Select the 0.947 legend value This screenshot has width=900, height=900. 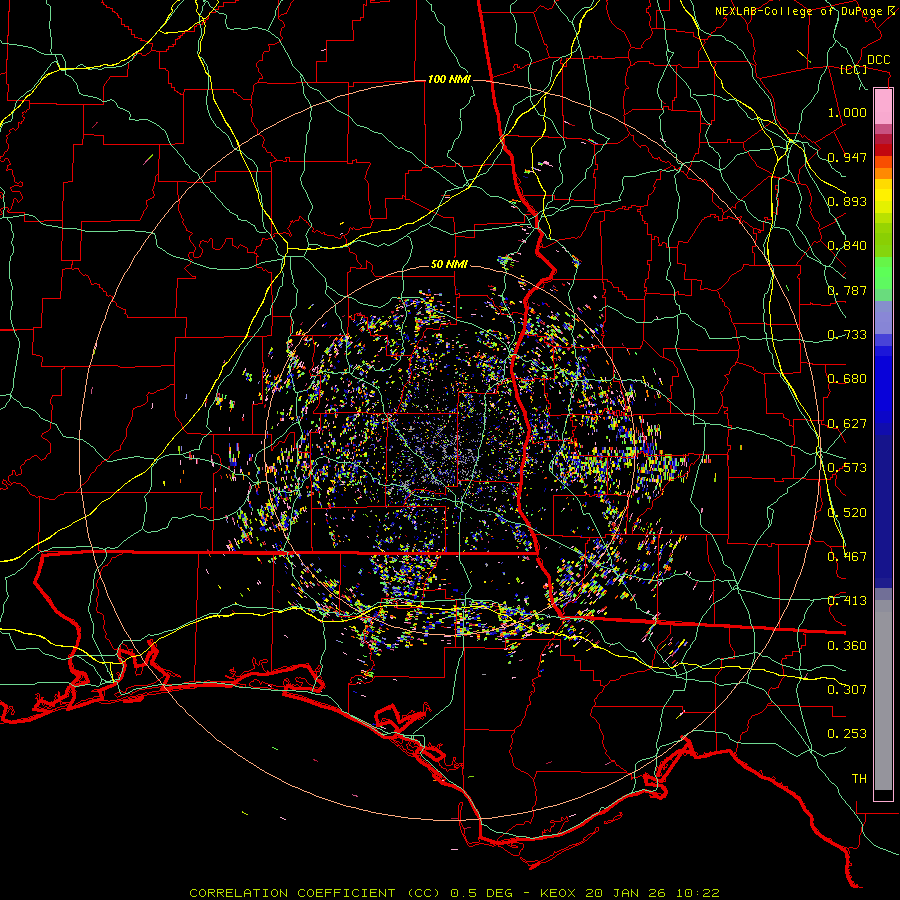847,157
